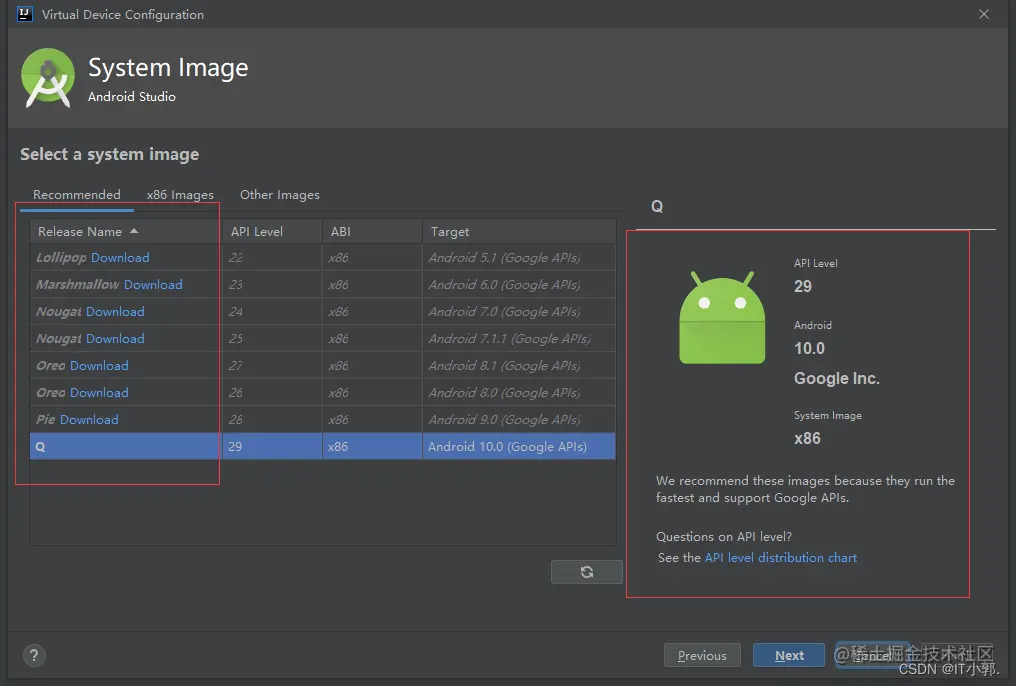
Task: Click the Previous button
Action: coord(702,656)
